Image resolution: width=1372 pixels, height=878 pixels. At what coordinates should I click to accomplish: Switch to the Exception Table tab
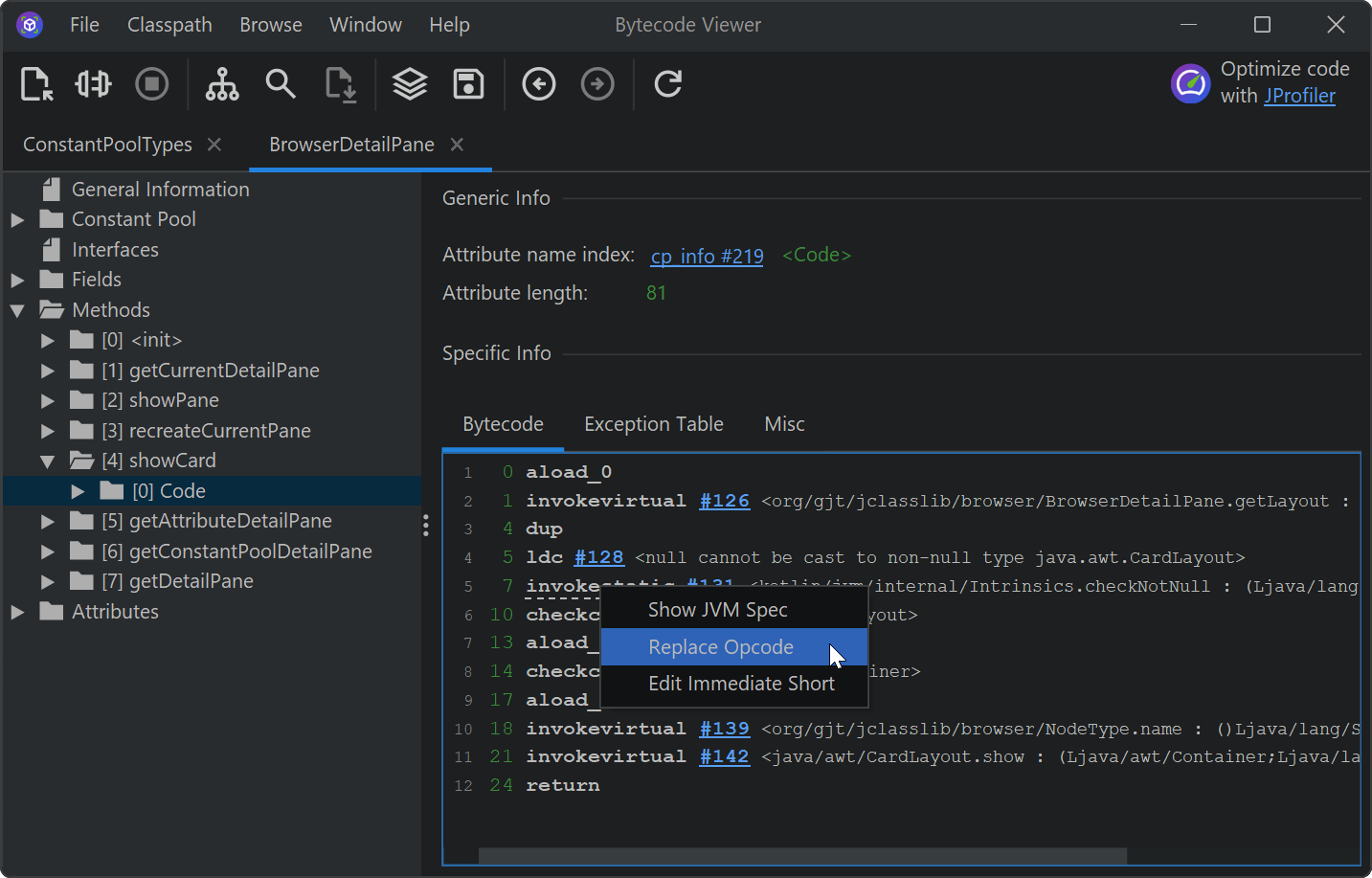654,424
